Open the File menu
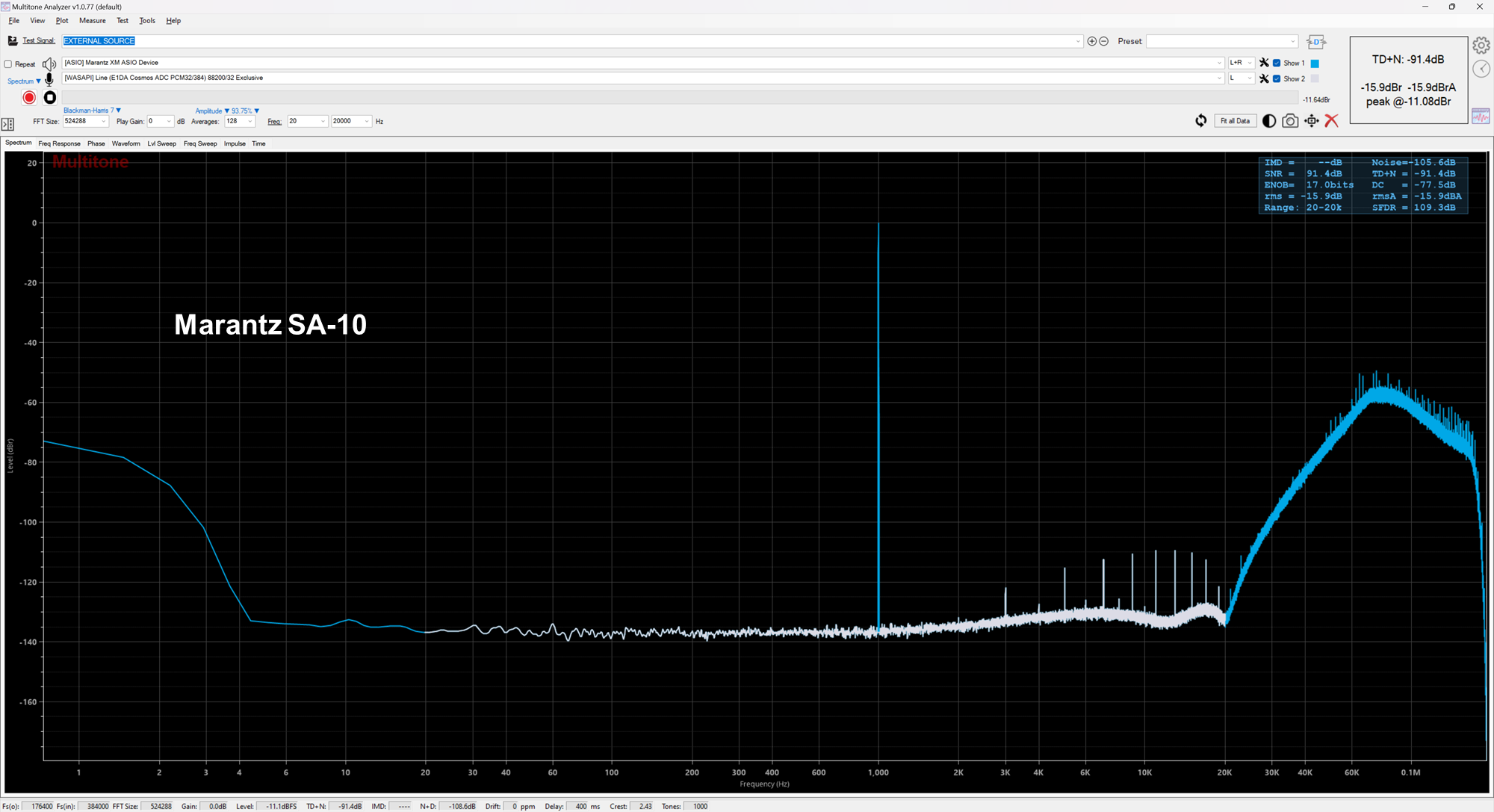Viewport: 1494px width, 812px height. [14, 21]
